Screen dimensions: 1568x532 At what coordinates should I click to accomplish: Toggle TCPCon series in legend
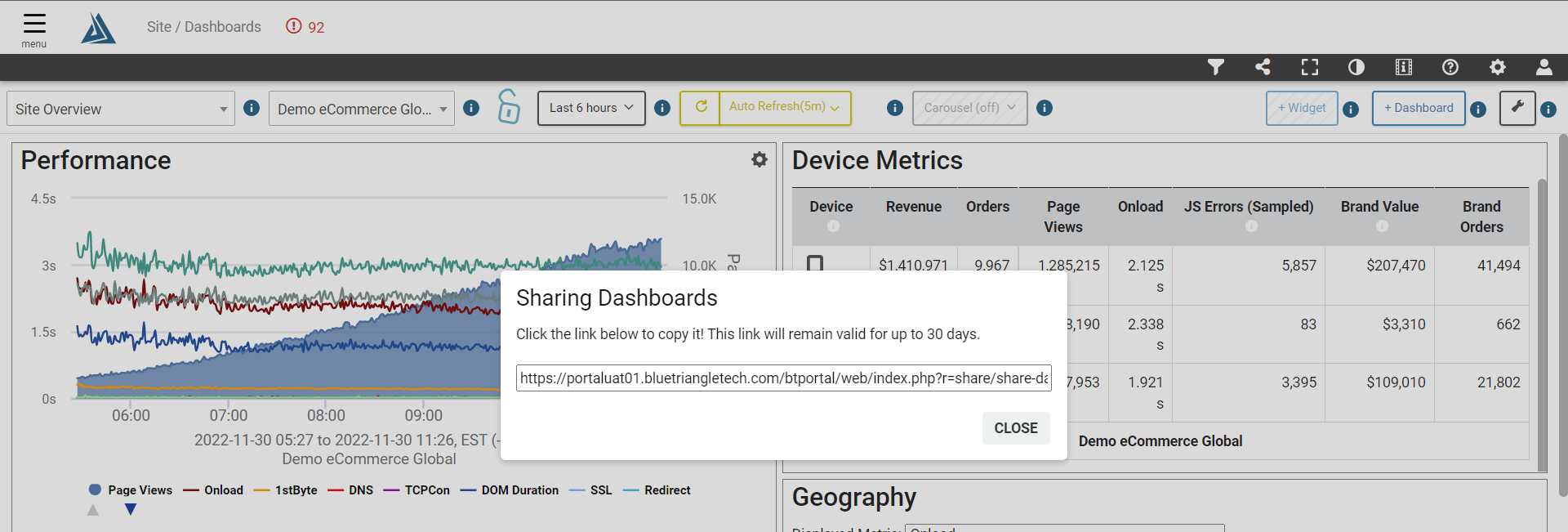pos(416,490)
